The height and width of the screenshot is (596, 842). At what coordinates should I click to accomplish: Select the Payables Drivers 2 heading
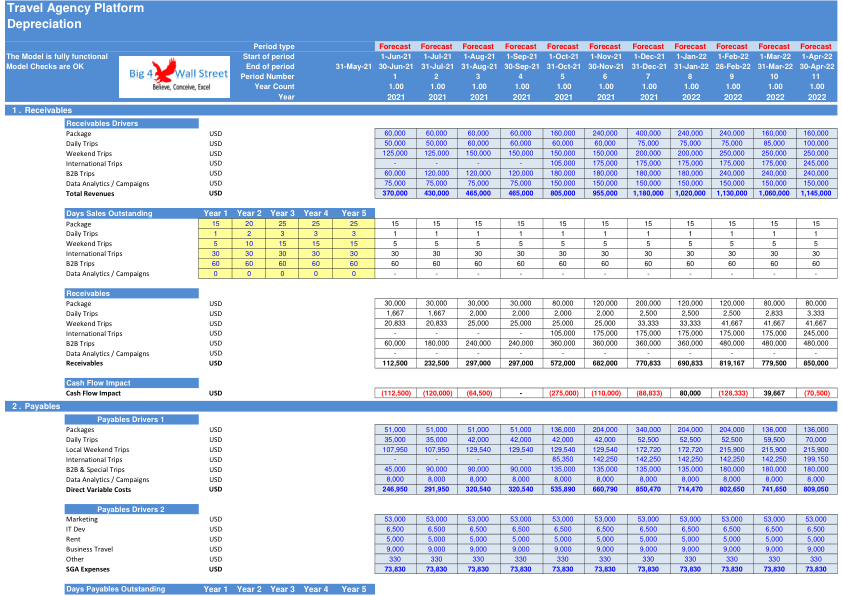tap(132, 509)
